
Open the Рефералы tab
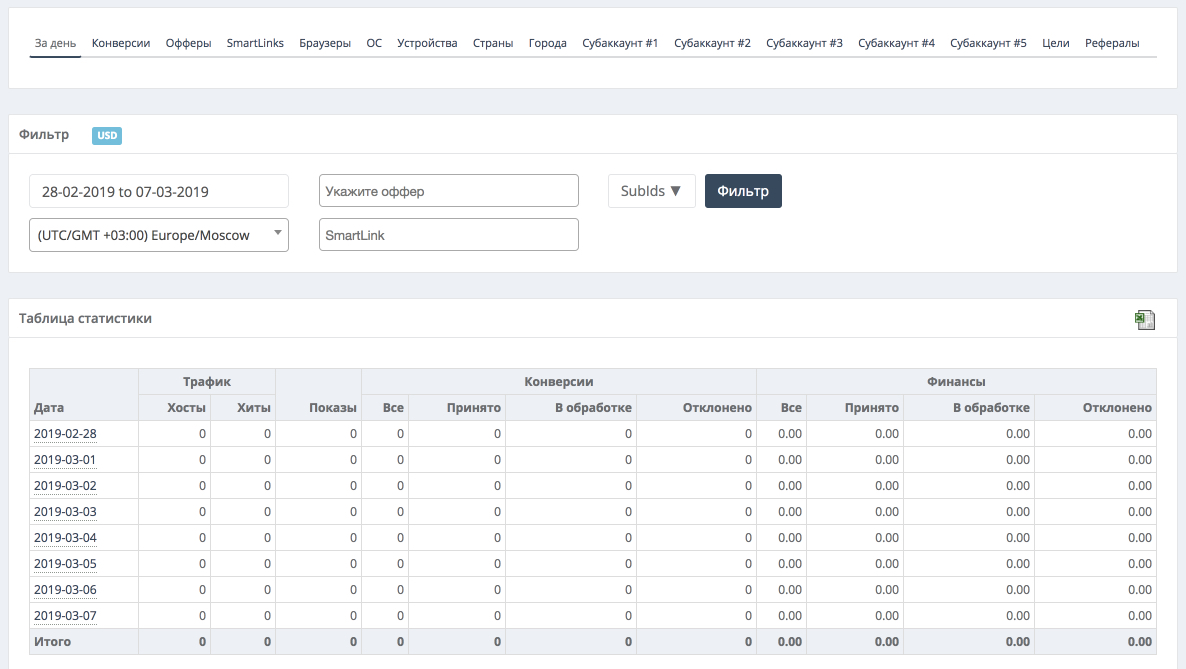pyautogui.click(x=1112, y=43)
